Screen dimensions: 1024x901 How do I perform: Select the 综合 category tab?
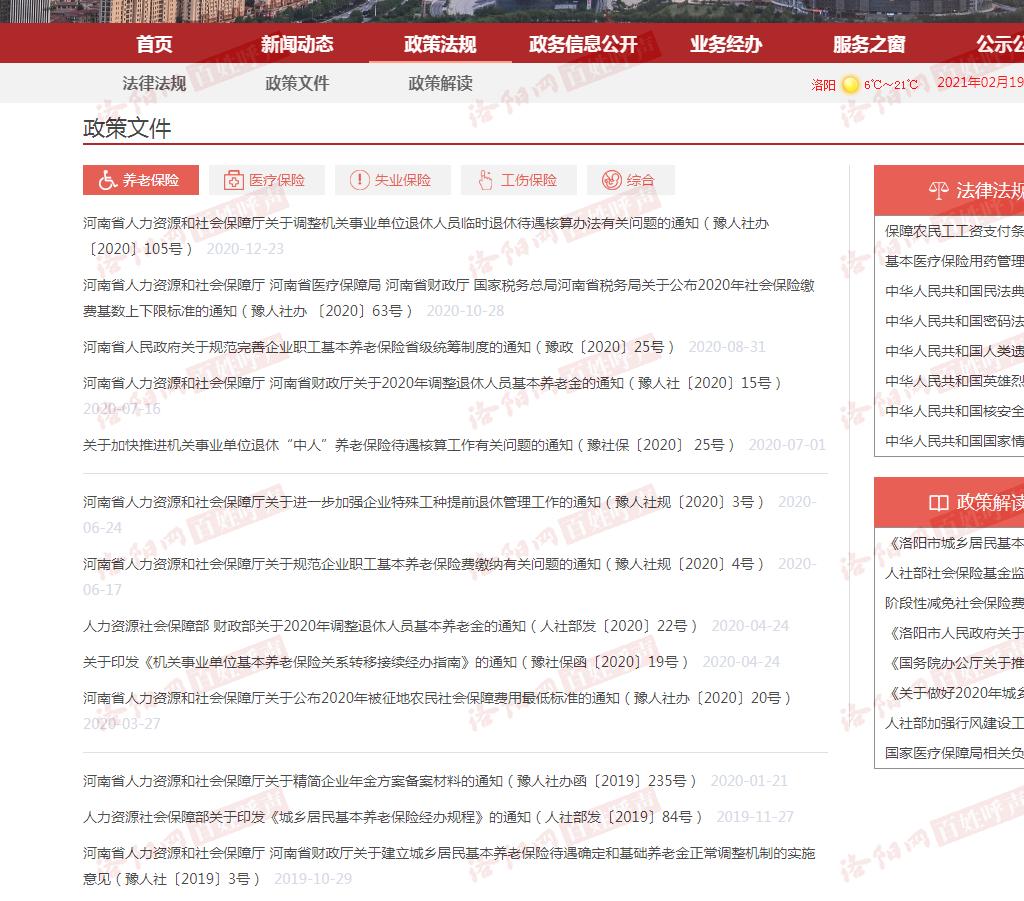(631, 180)
